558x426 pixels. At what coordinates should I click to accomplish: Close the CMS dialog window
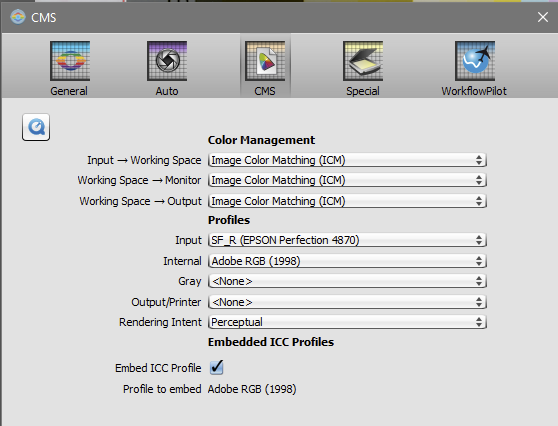pos(543,17)
